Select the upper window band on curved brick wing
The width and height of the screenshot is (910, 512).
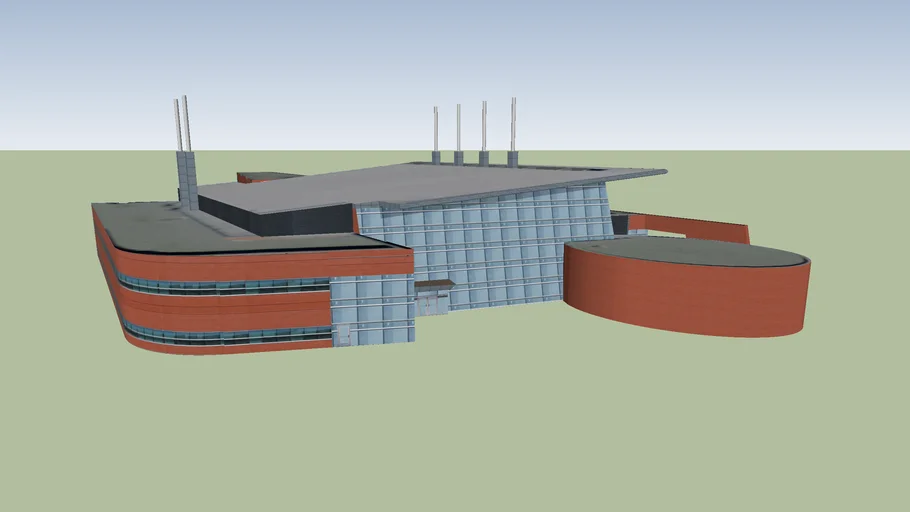coord(220,286)
